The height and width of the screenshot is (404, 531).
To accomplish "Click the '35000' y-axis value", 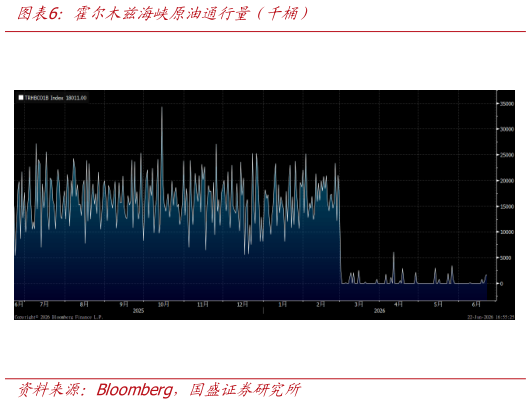I will [x=507, y=104].
